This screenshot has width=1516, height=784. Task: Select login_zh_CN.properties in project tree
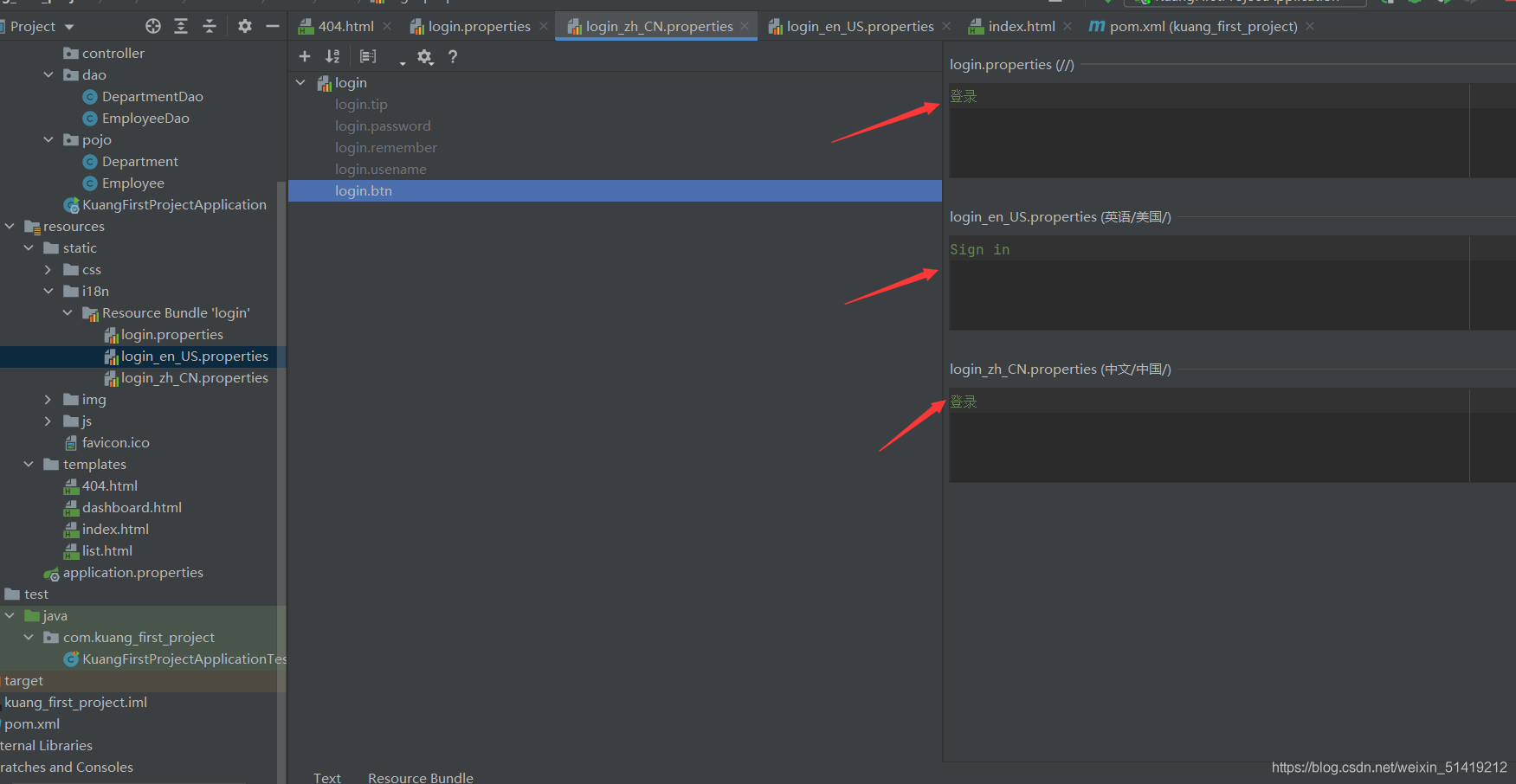tap(195, 377)
